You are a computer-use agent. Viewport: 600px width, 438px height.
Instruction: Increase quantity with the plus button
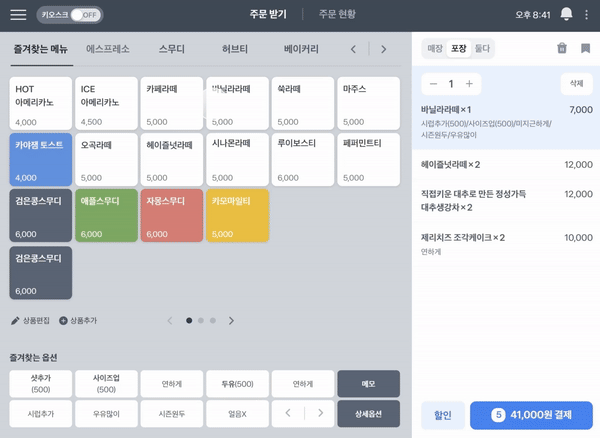point(469,84)
